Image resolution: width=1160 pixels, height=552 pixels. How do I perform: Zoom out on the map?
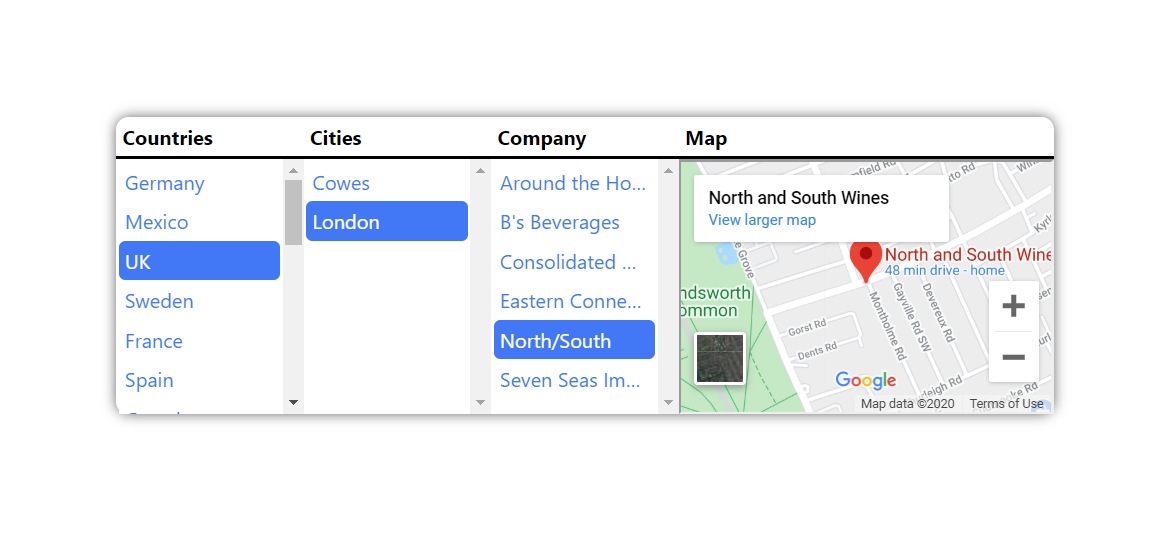click(1013, 357)
